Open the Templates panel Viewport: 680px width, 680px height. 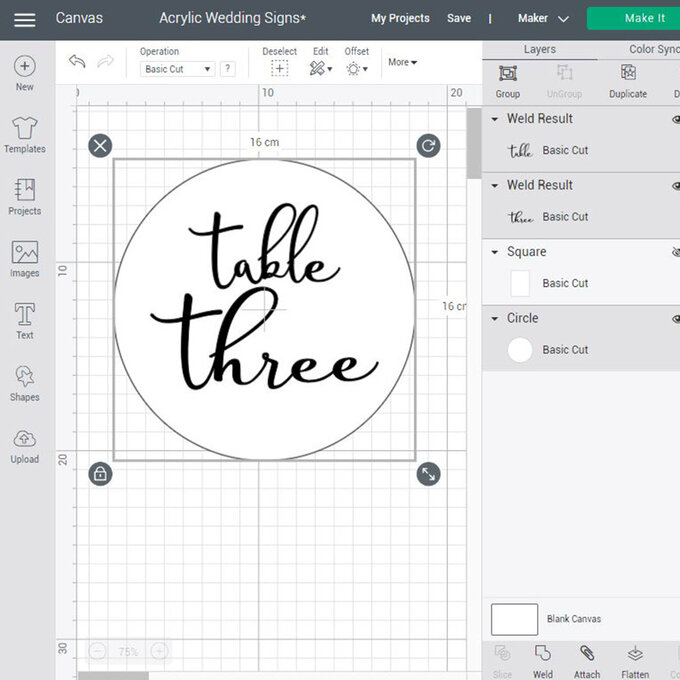(24, 134)
